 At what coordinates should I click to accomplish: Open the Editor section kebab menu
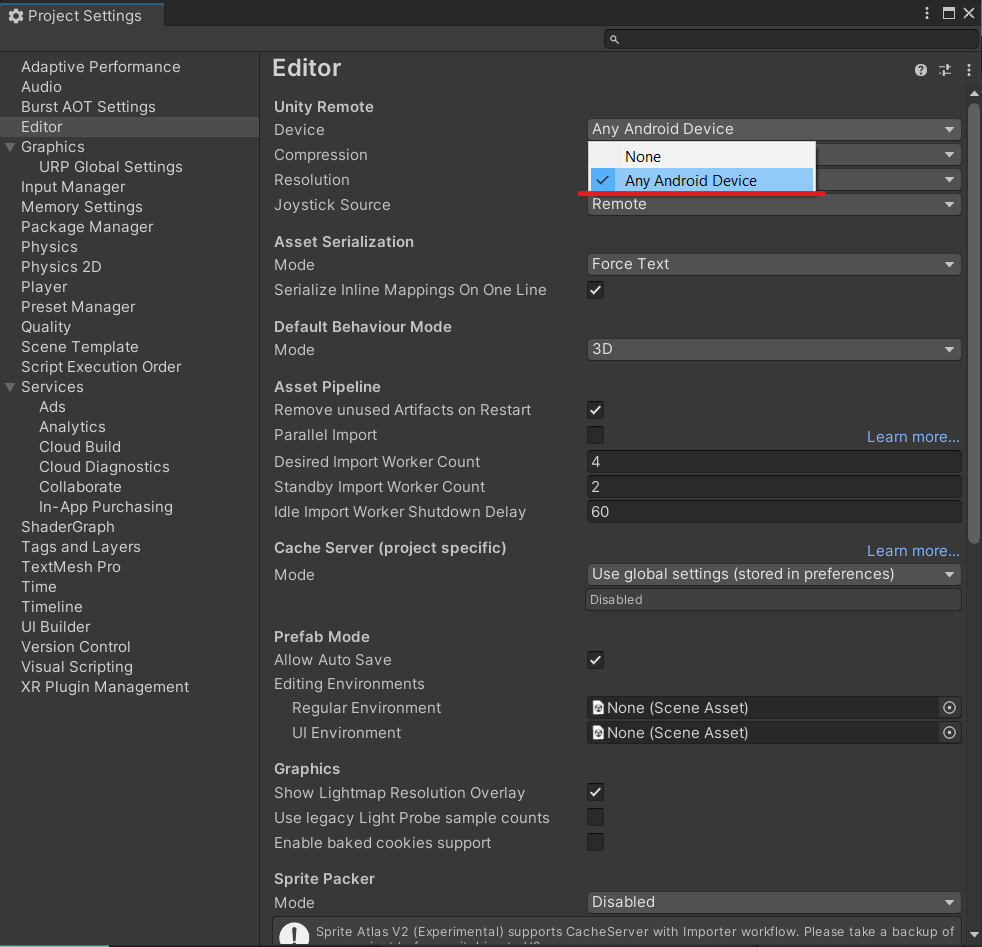coord(968,70)
